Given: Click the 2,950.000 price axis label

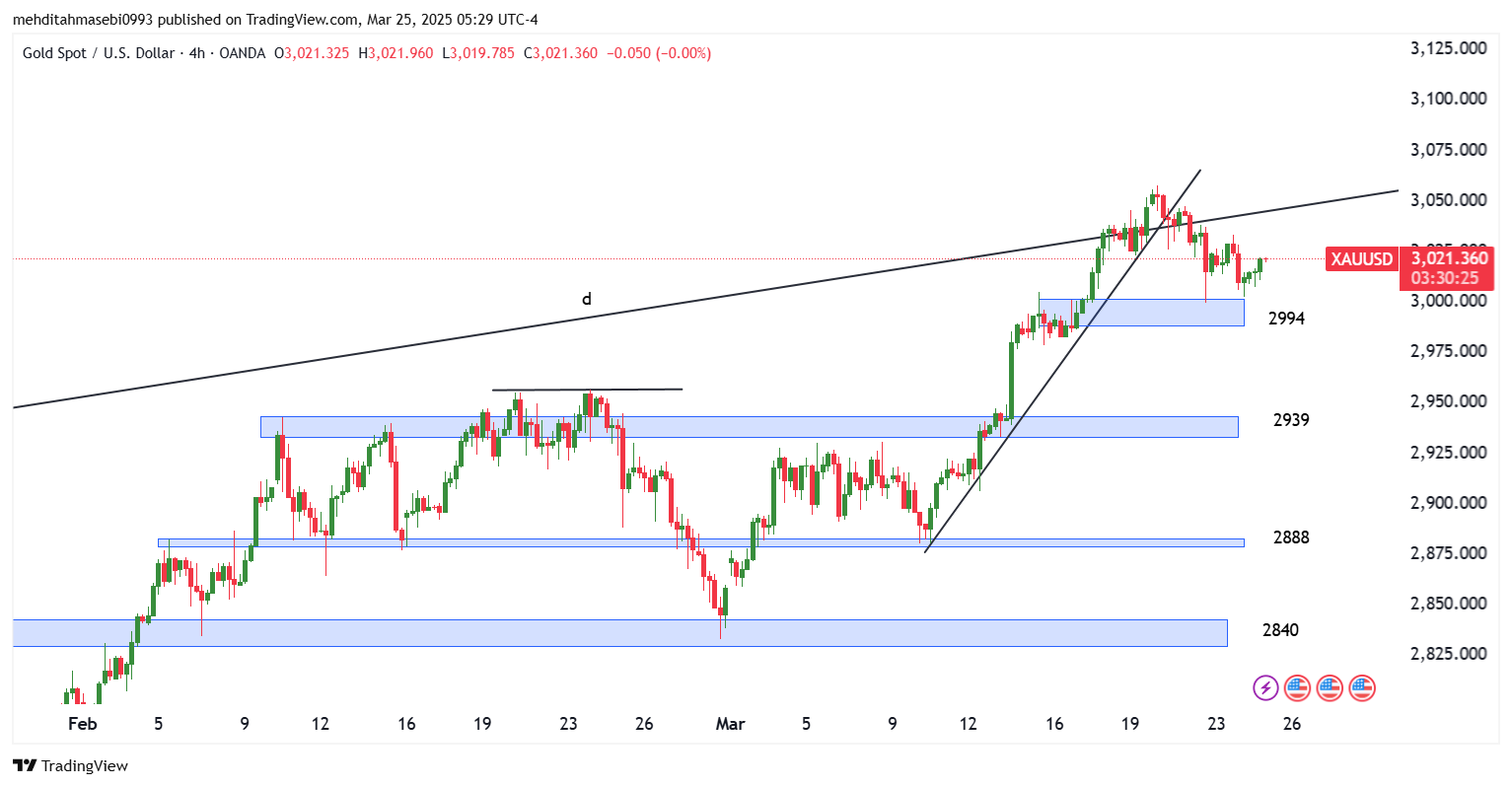Looking at the screenshot, I should [x=1448, y=401].
